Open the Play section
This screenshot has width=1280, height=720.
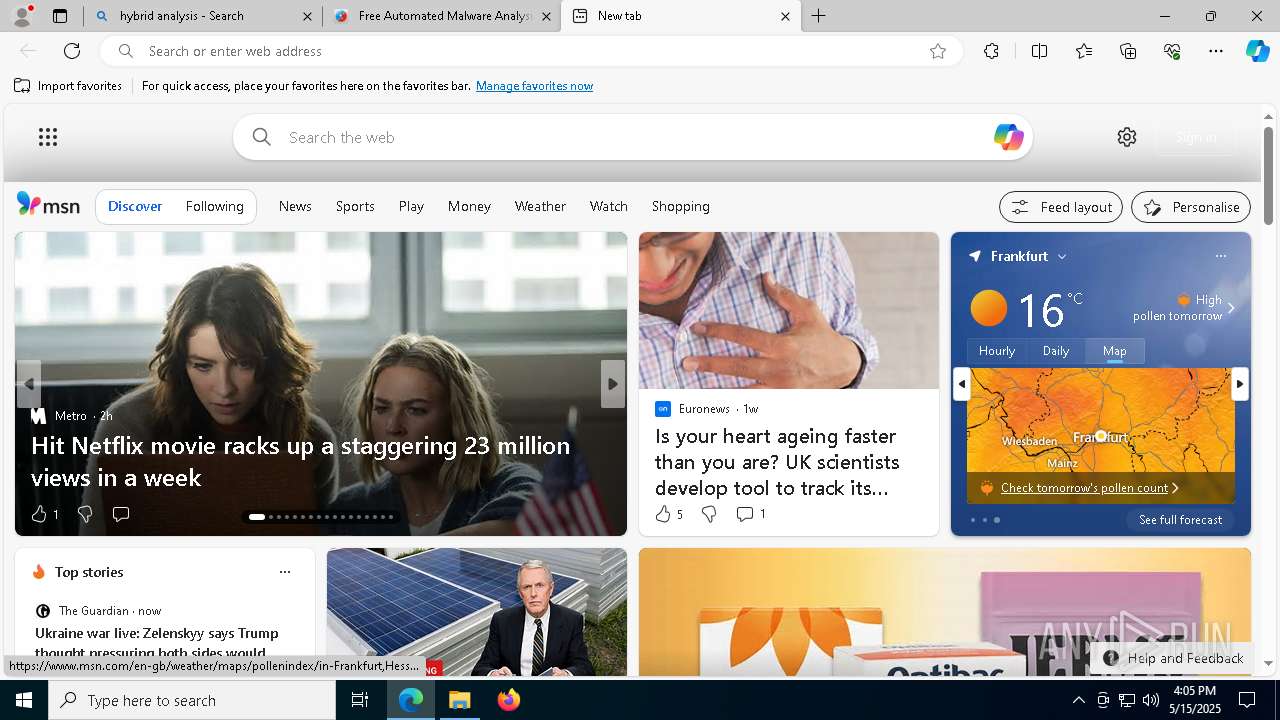[x=411, y=206]
